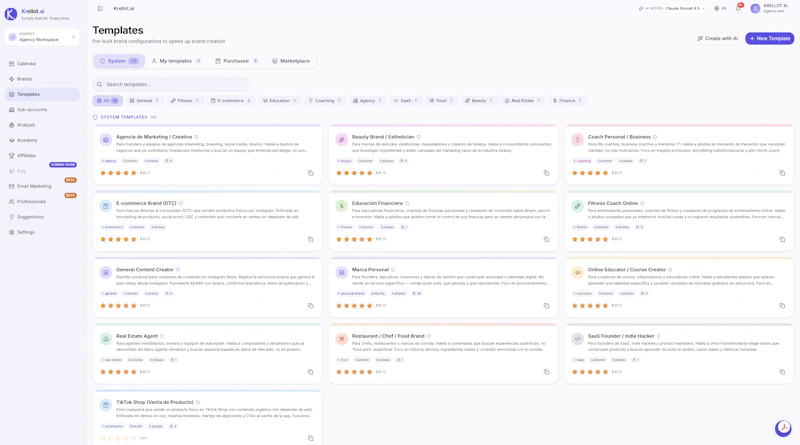Filter templates by All category
This screenshot has height=445, width=800.
coord(107,101)
